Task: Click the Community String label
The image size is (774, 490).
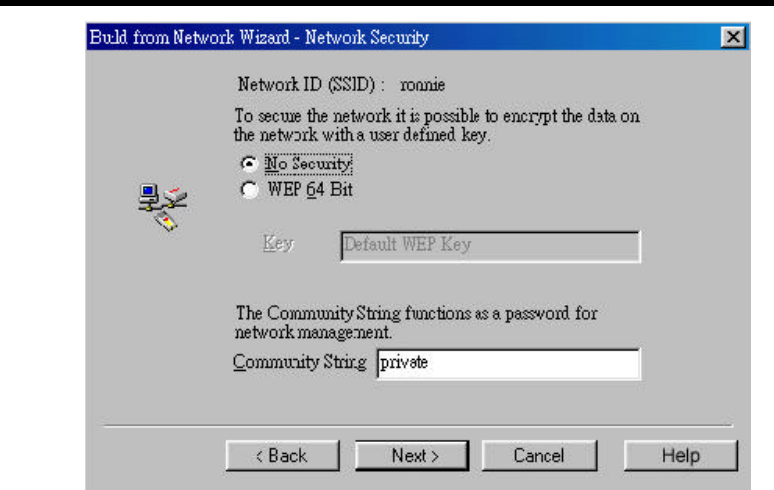Action: click(300, 362)
